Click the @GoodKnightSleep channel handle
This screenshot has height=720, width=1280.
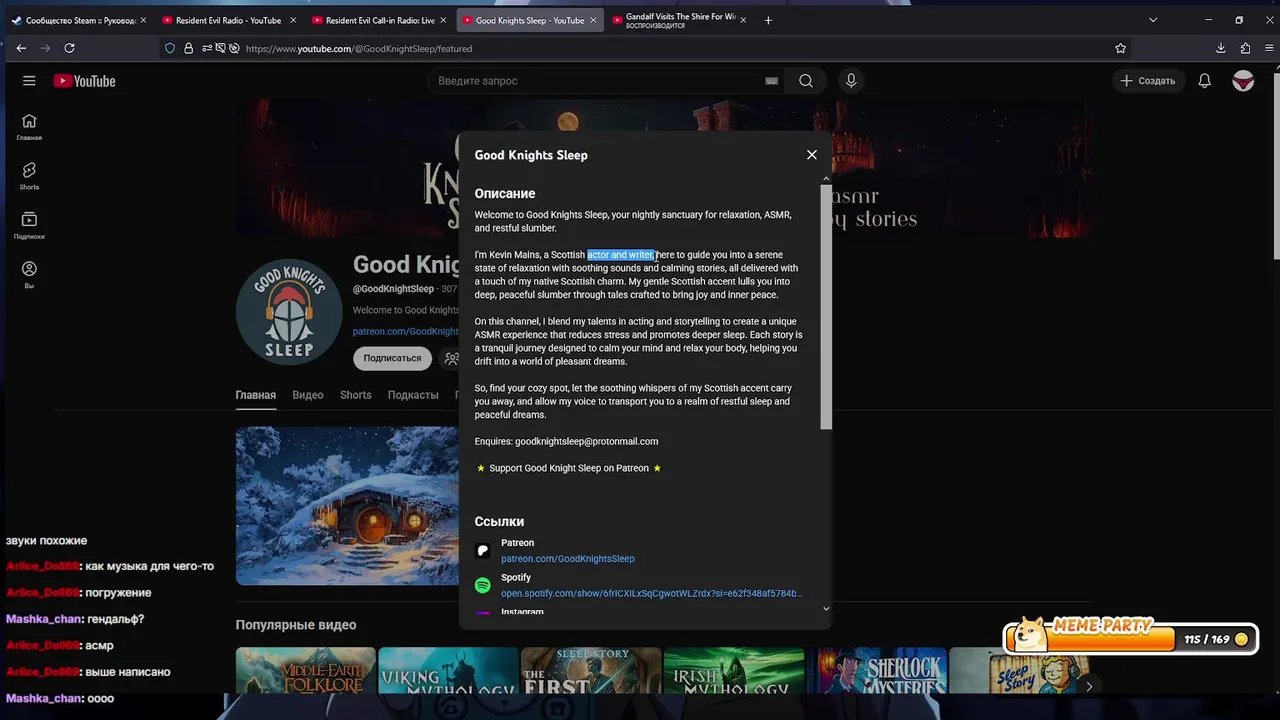tap(393, 289)
